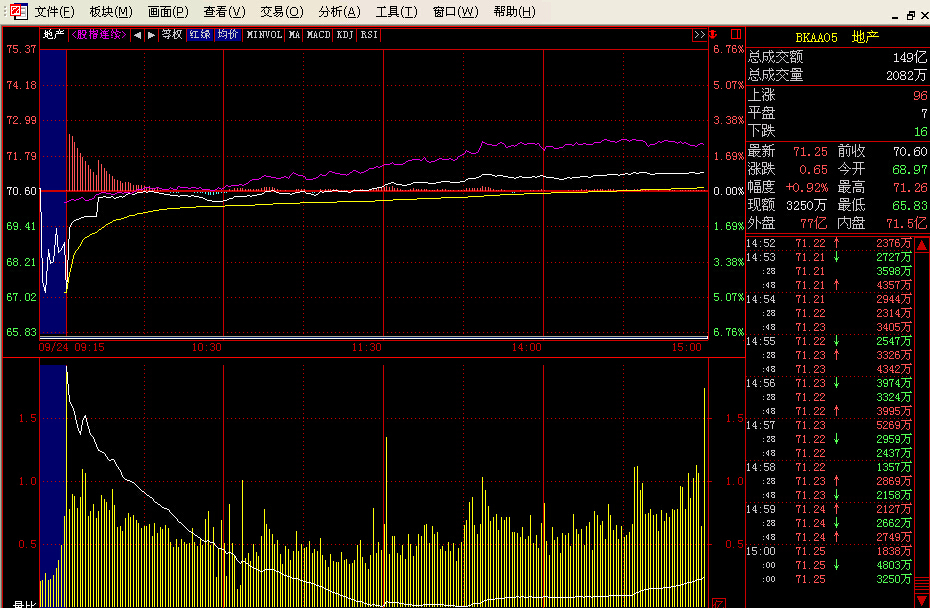Viewport: 930px width, 608px height.
Task: Open the 板块(M) menu
Action: coord(110,12)
